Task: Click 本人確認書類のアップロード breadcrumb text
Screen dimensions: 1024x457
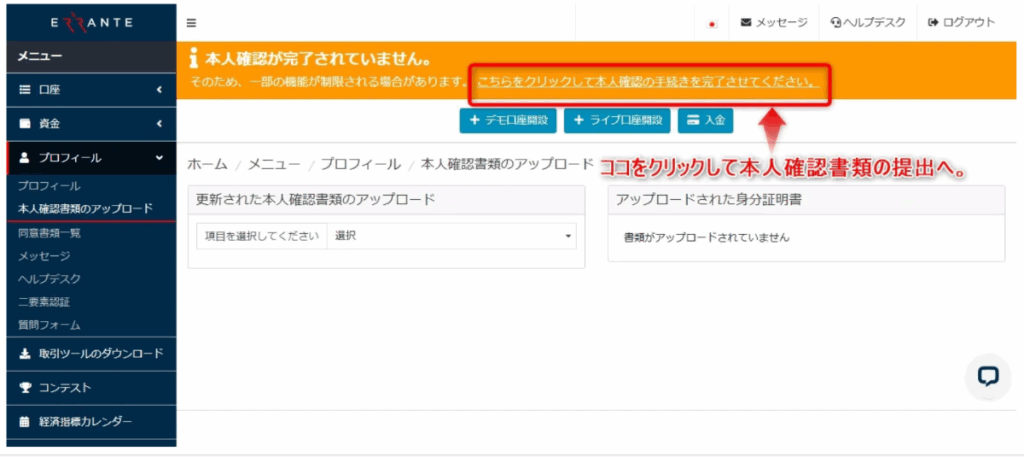Action: click(x=507, y=164)
